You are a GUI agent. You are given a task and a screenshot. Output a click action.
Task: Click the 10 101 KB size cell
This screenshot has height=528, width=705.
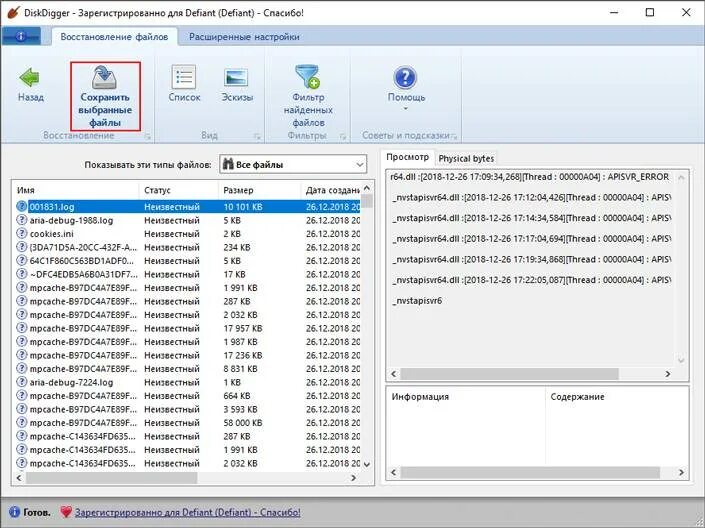(x=243, y=207)
